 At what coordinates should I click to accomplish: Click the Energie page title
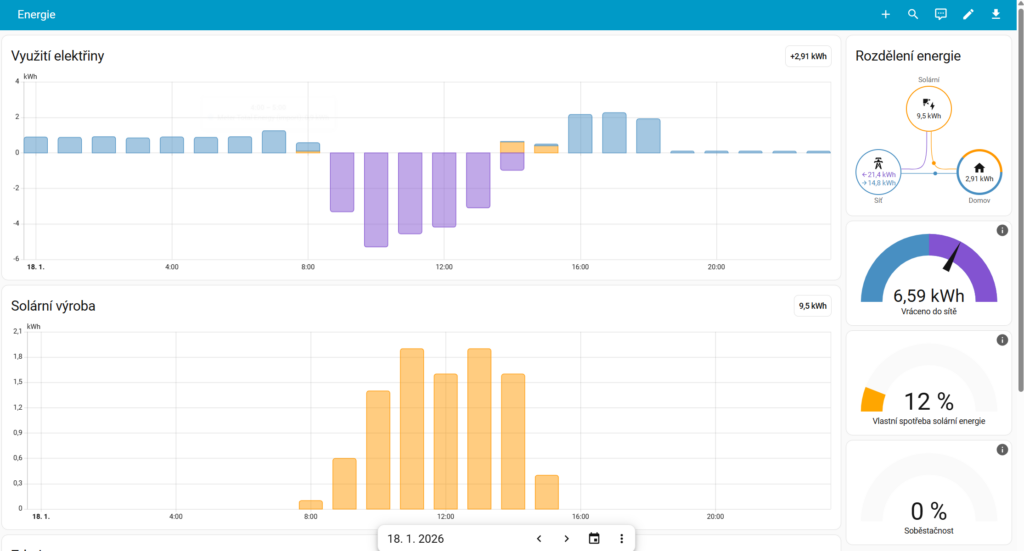tap(37, 15)
